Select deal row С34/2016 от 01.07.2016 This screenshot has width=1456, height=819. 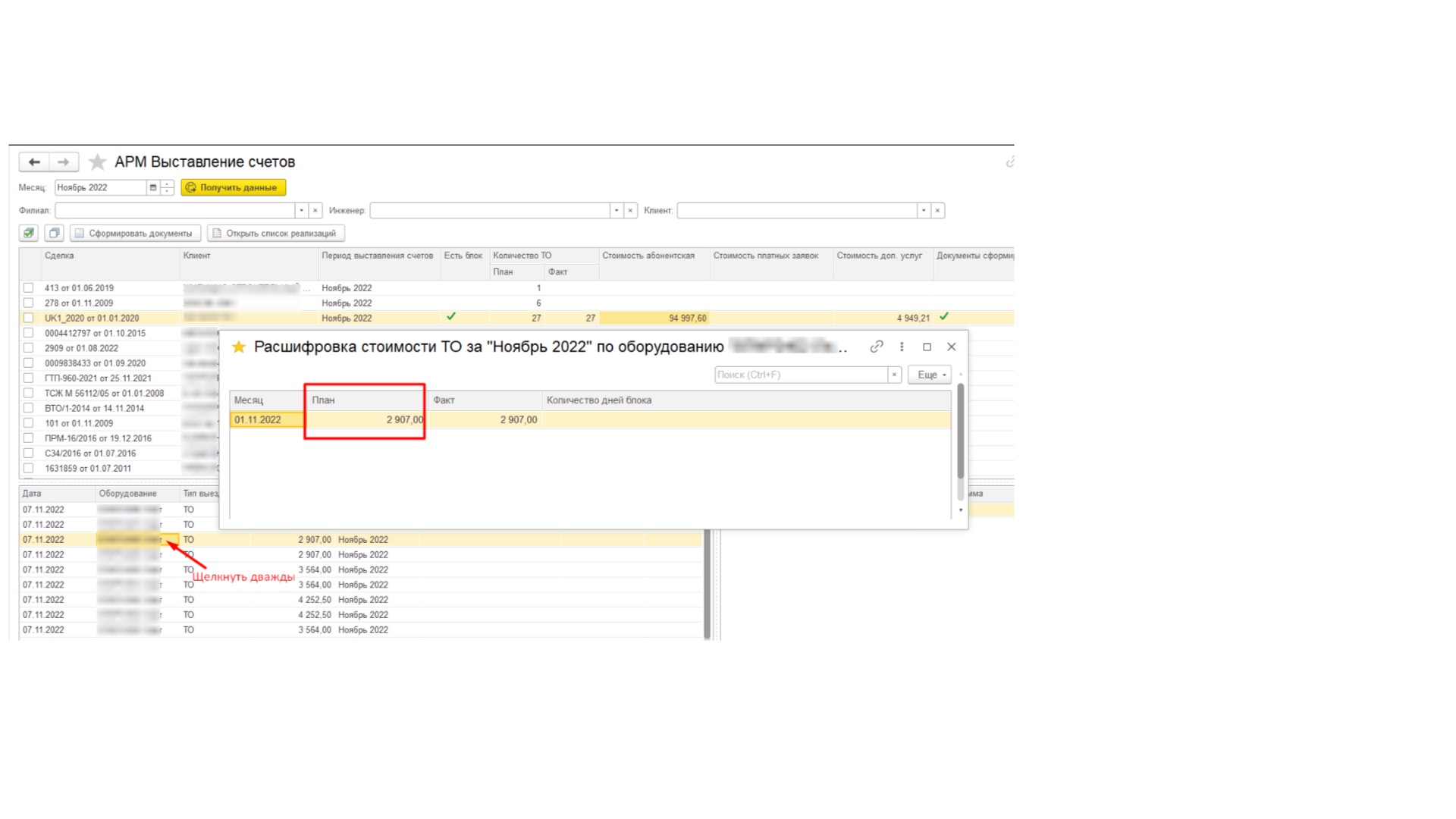tap(118, 453)
